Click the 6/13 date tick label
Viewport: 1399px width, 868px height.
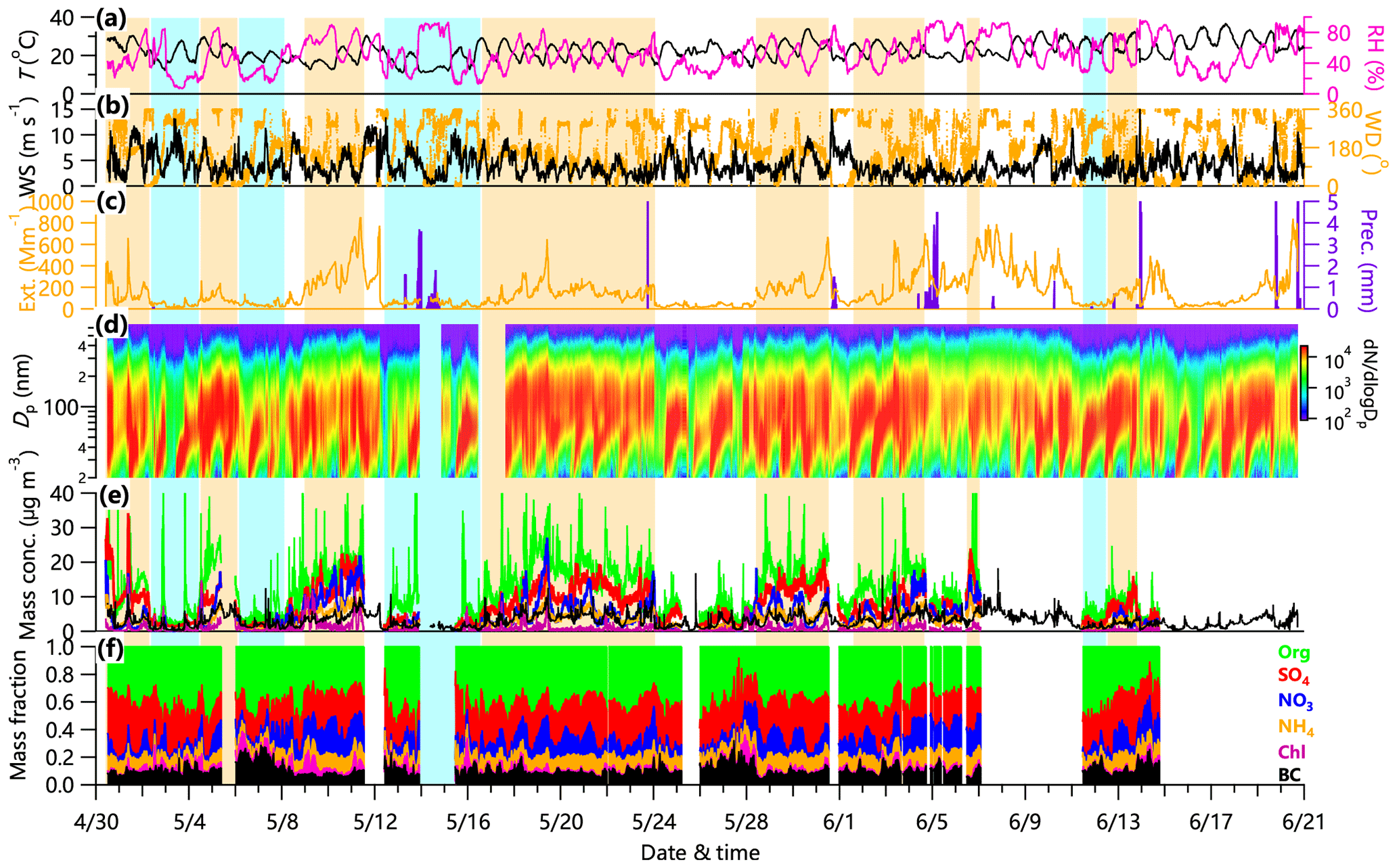[x=1118, y=822]
